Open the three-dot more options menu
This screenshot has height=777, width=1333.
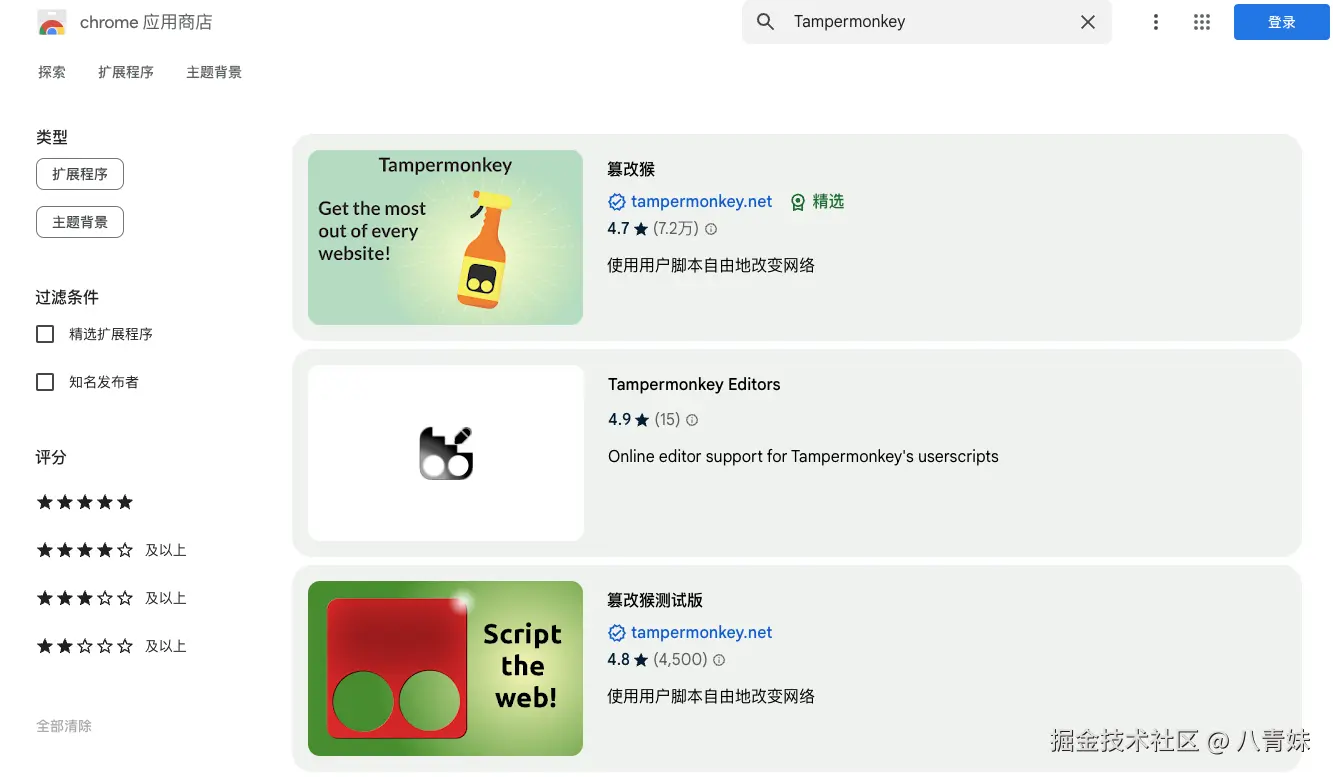(1155, 22)
